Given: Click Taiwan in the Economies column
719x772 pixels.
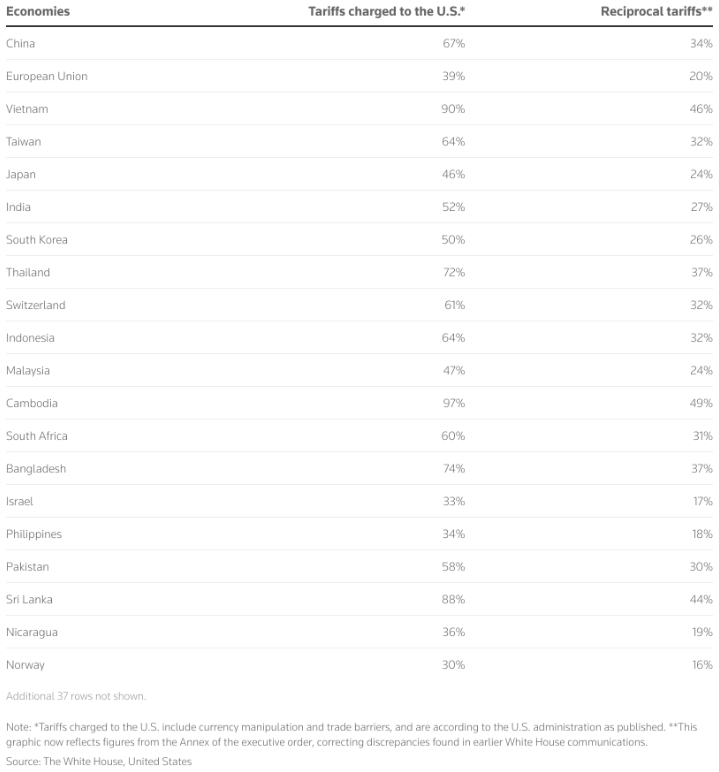Looking at the screenshot, I should [24, 142].
